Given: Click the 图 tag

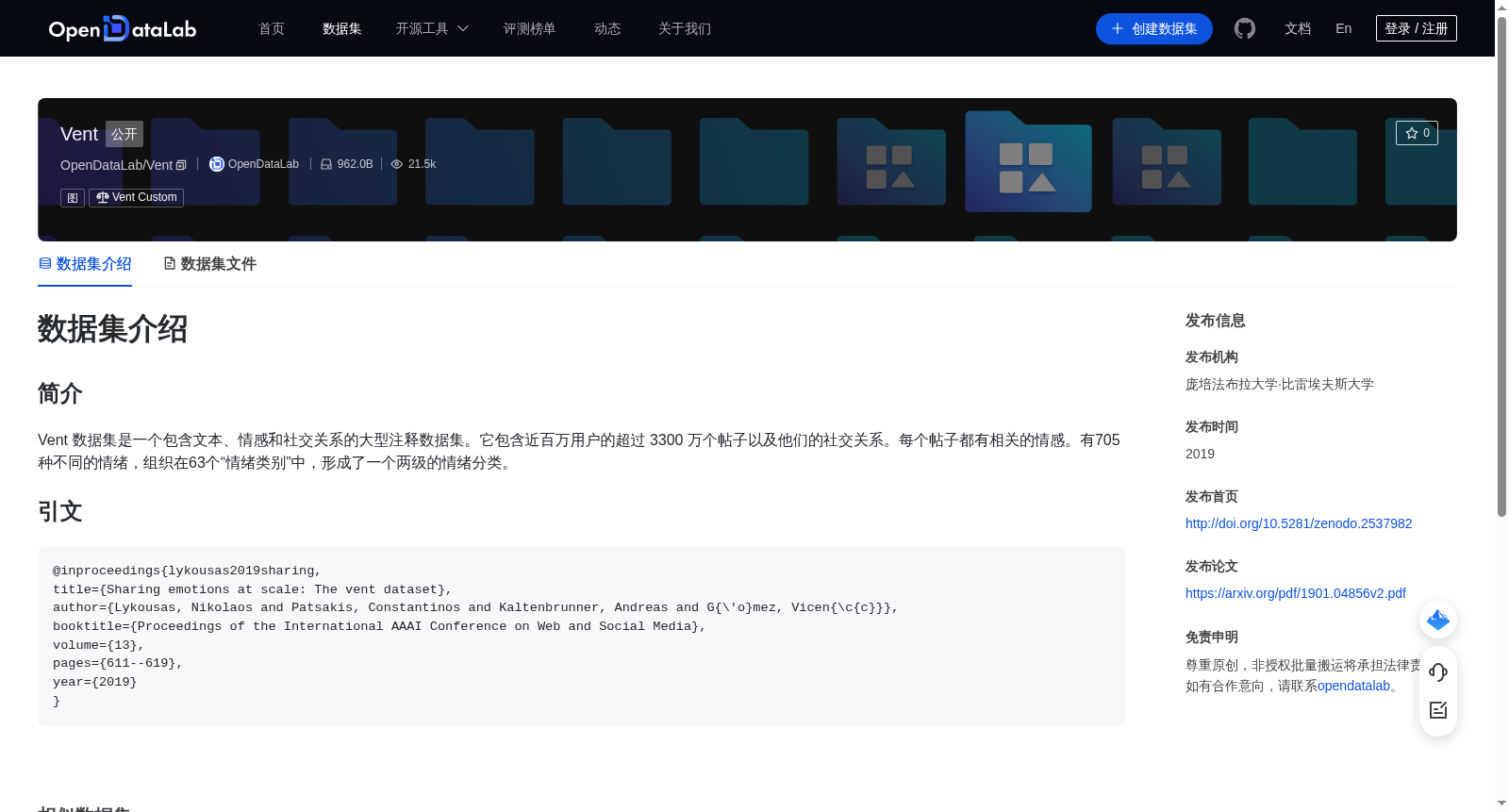Looking at the screenshot, I should 73,197.
